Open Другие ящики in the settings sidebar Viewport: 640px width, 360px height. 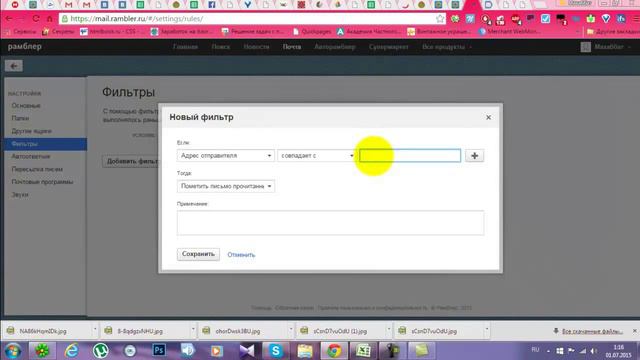tap(31, 131)
